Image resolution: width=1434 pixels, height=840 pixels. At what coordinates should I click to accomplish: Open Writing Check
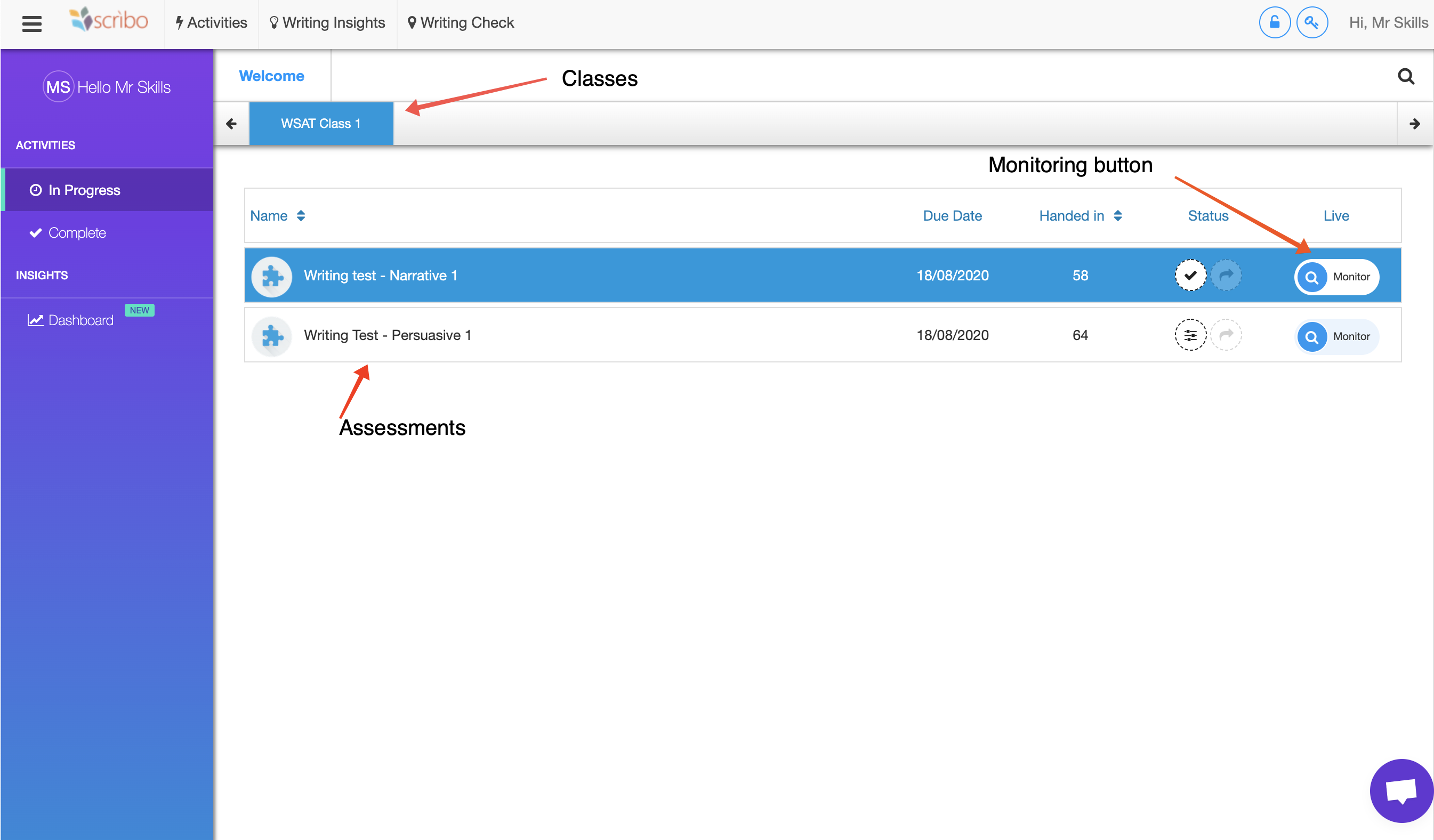tap(461, 23)
